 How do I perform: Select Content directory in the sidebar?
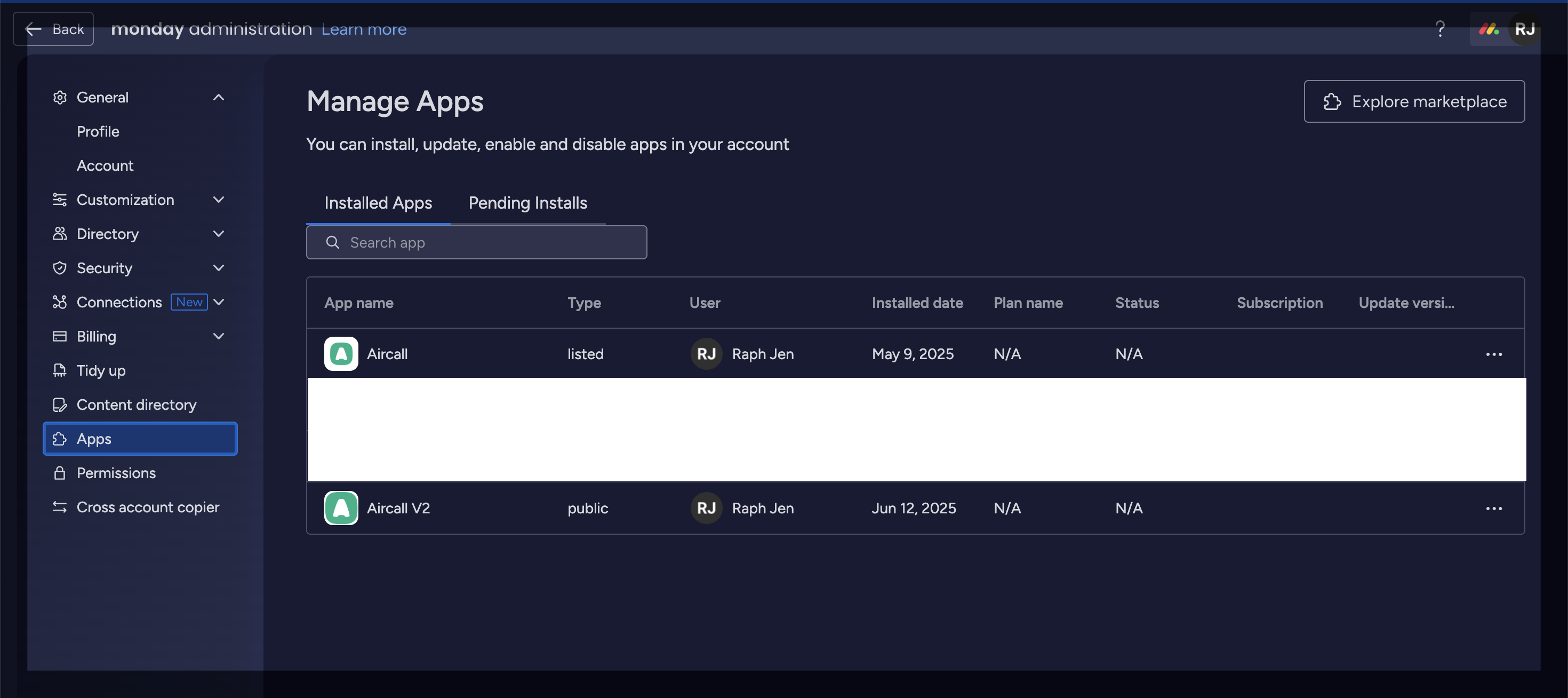pos(141,404)
